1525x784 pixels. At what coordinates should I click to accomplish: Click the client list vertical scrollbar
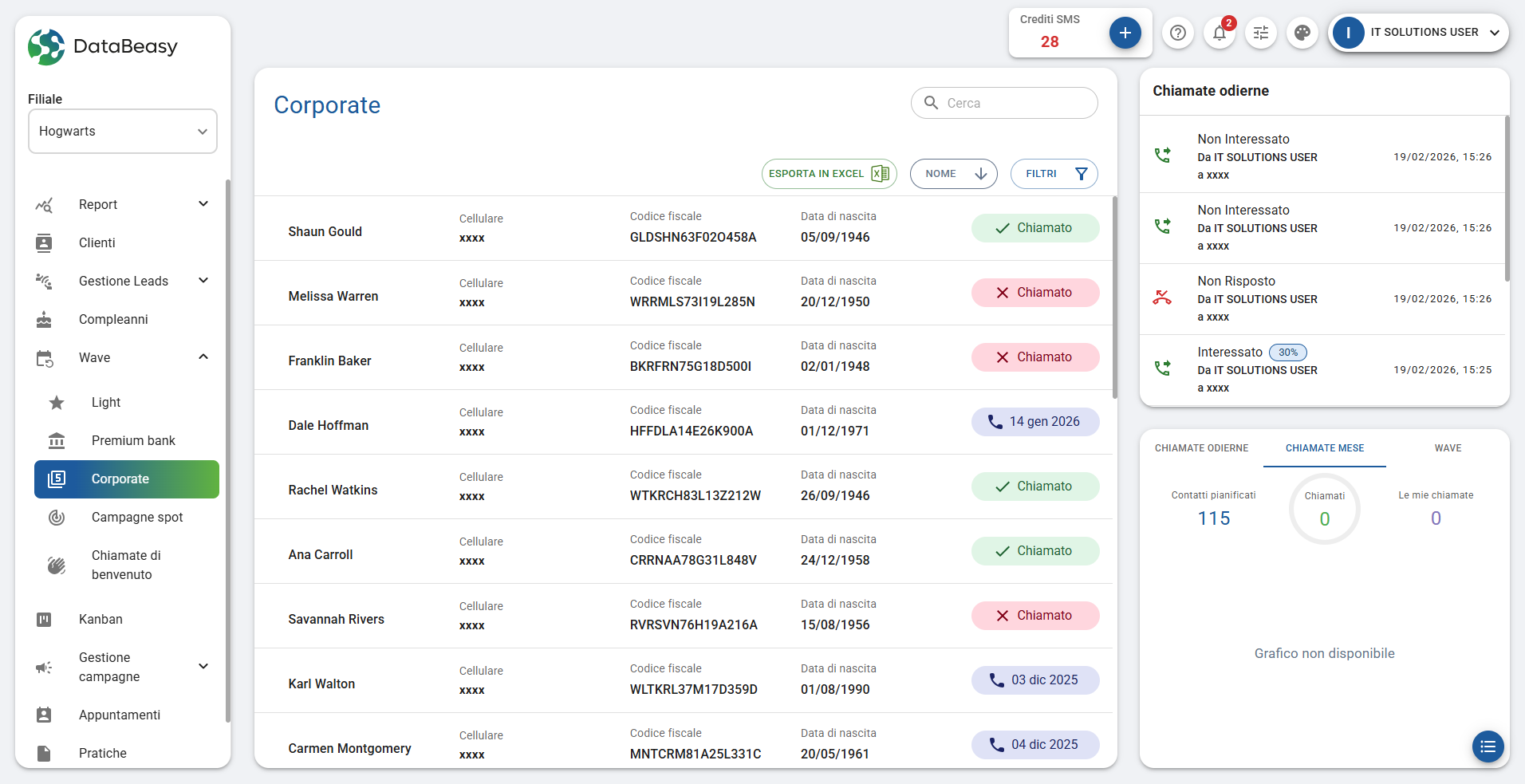(x=1114, y=297)
